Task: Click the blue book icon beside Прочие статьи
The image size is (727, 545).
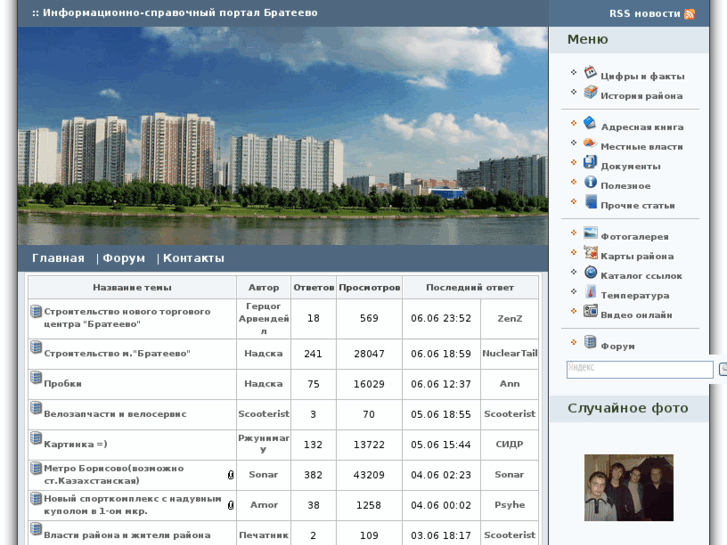Action: (591, 201)
